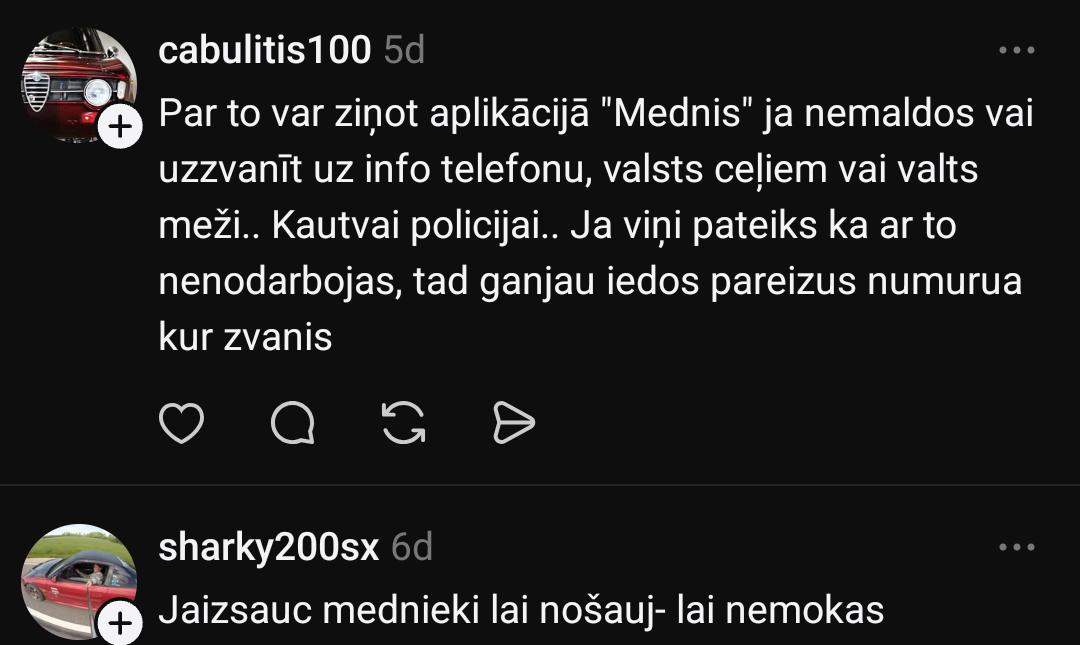The image size is (1080, 645).
Task: Follow sharky200sx using the plus badge
Action: click(119, 625)
